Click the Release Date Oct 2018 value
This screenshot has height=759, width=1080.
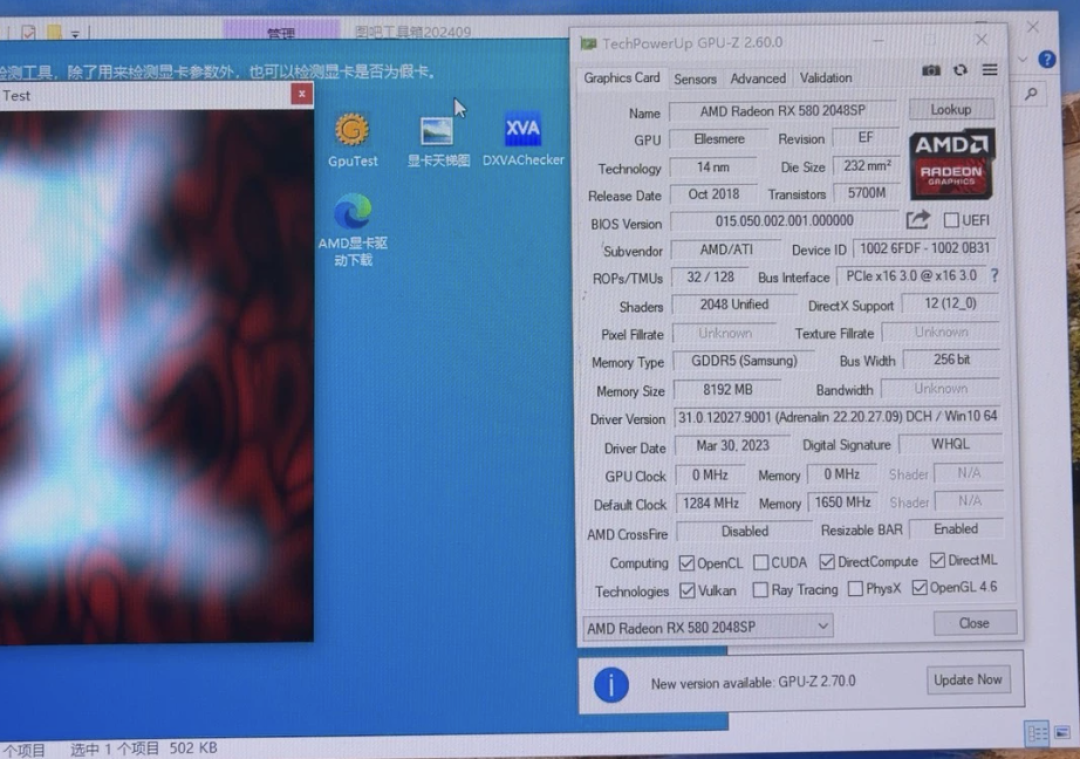(713, 194)
